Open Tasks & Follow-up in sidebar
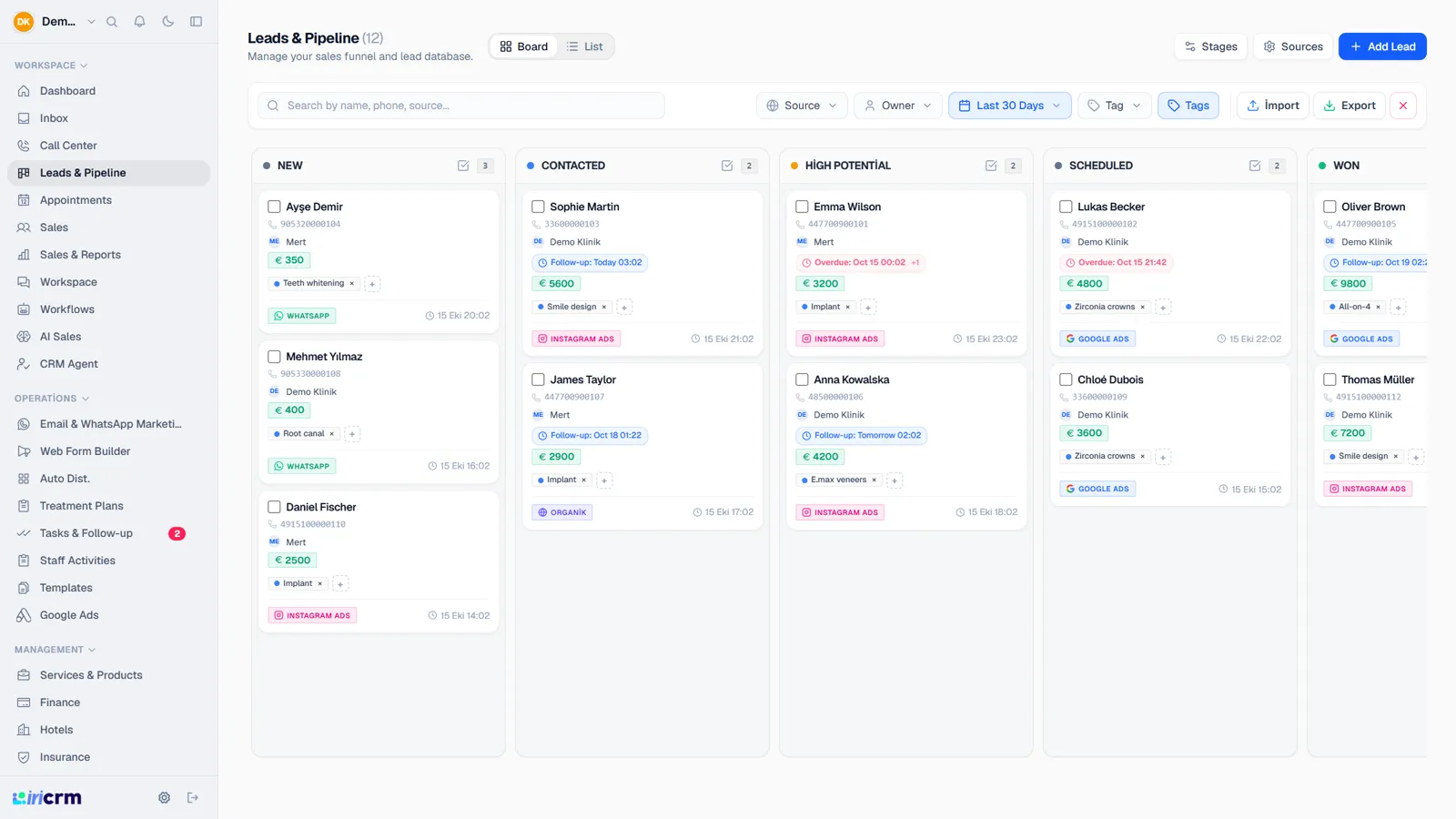 (x=108, y=533)
